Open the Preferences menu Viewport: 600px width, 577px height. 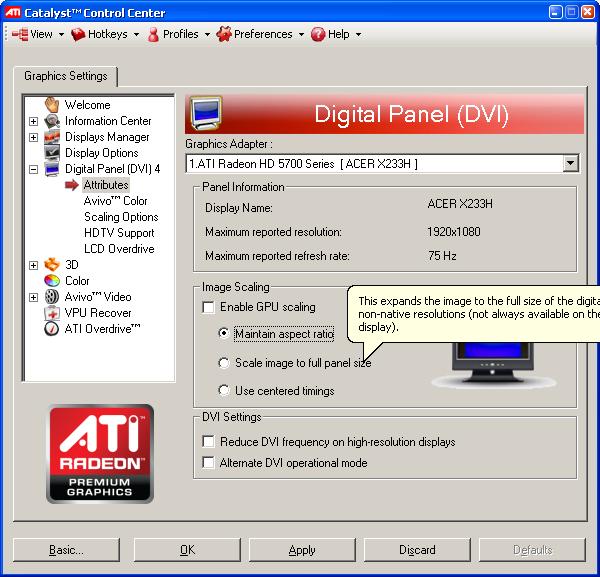pos(261,34)
